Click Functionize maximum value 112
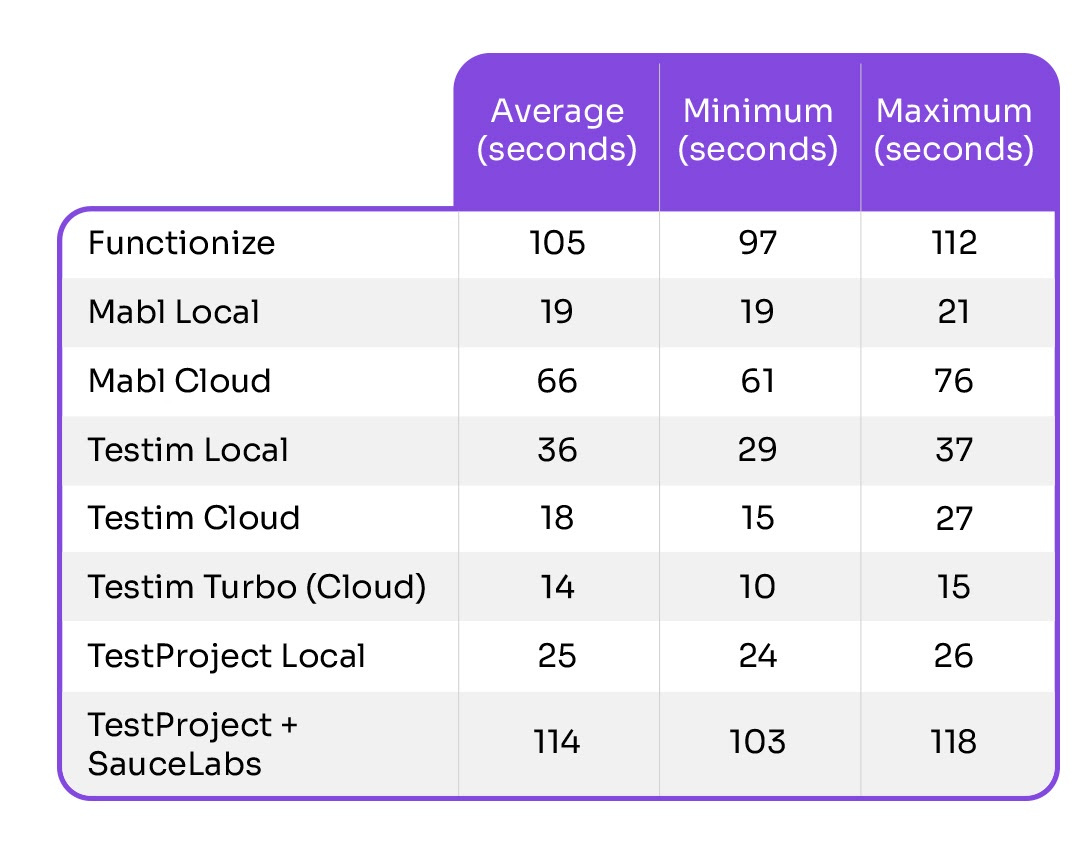The height and width of the screenshot is (846, 1092). (x=954, y=243)
